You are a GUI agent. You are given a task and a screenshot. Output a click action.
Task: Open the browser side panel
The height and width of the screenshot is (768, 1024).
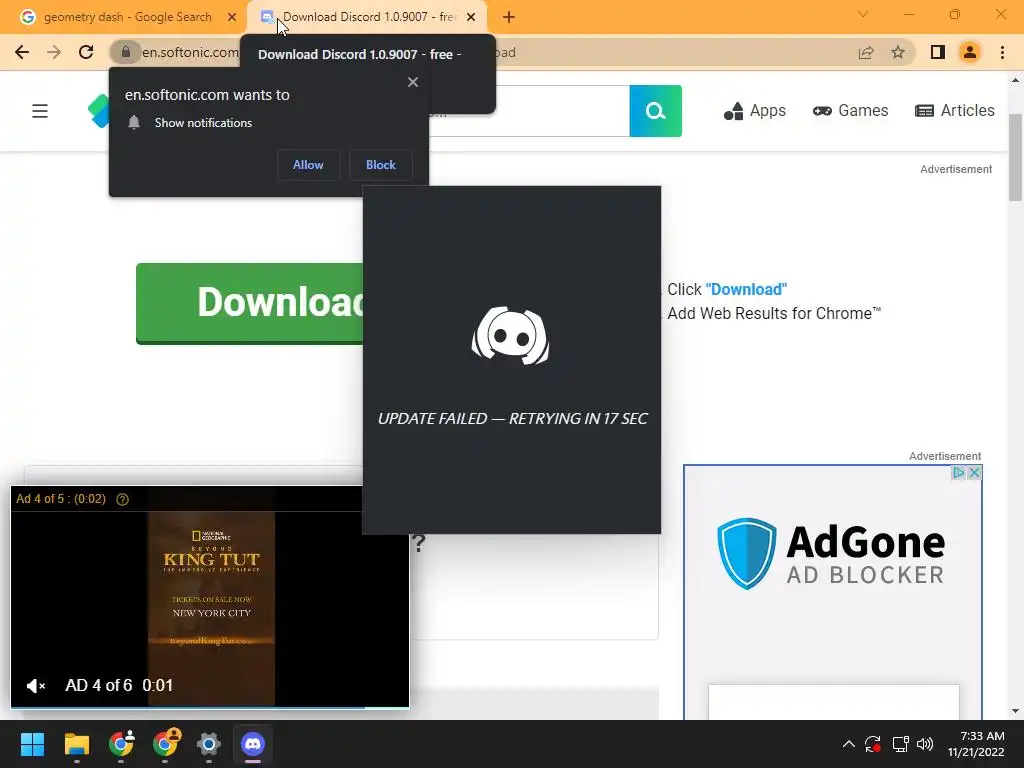(938, 52)
